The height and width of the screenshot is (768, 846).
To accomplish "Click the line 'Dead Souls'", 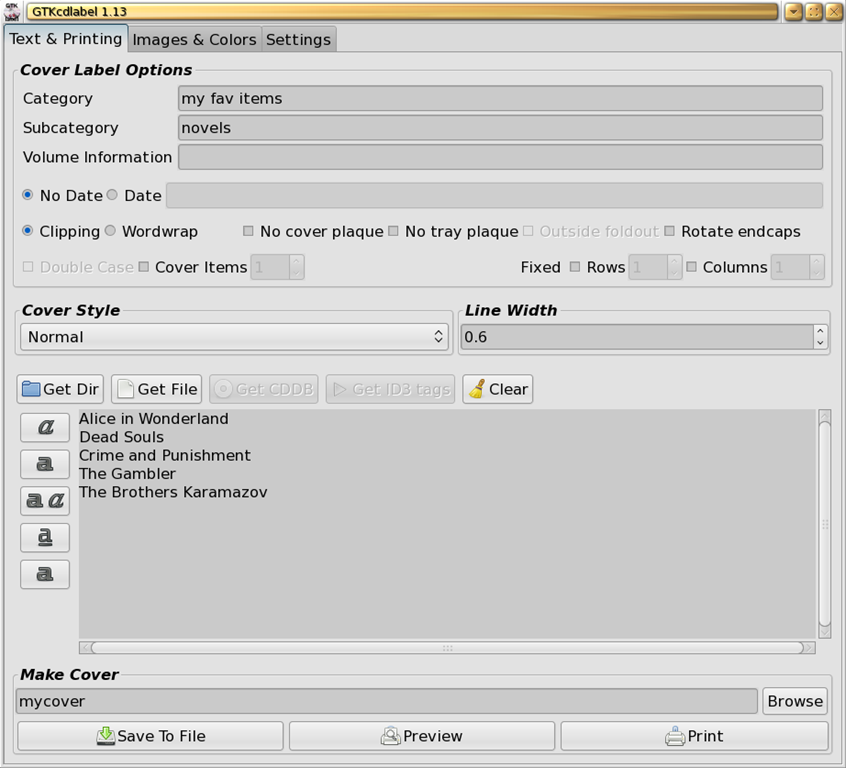I will (x=121, y=437).
